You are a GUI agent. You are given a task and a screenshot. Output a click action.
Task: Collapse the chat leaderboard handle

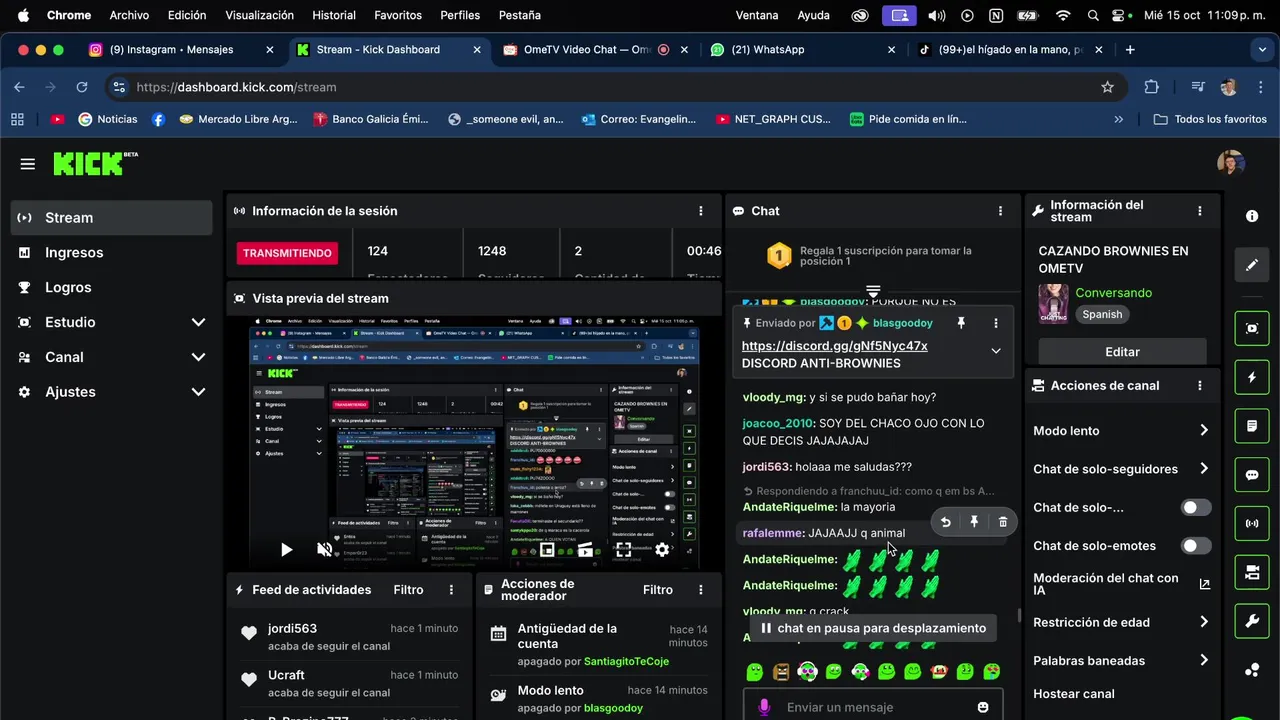coord(873,292)
